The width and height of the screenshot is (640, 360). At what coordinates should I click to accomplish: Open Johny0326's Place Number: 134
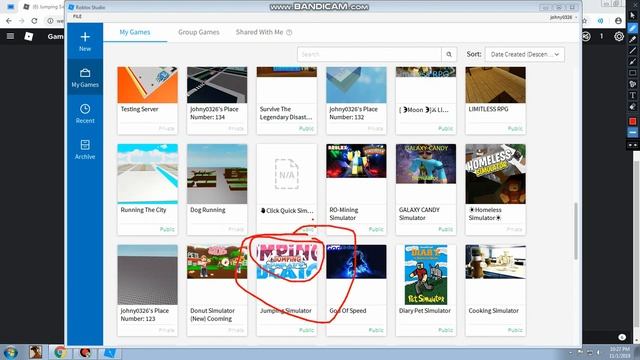pos(217,100)
